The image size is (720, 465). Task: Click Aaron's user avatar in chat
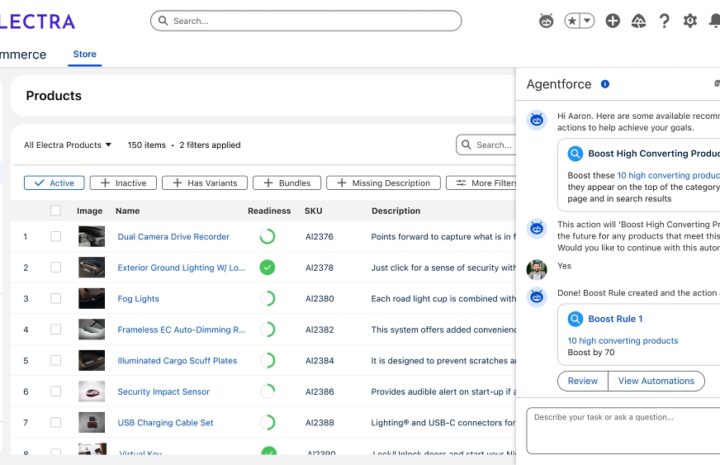click(536, 269)
